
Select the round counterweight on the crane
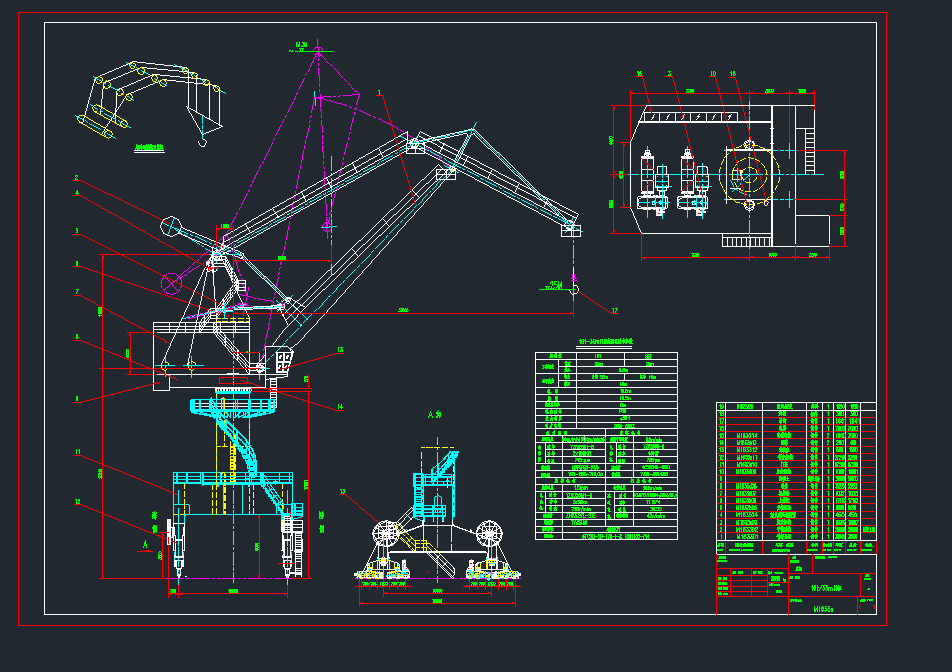click(x=172, y=226)
